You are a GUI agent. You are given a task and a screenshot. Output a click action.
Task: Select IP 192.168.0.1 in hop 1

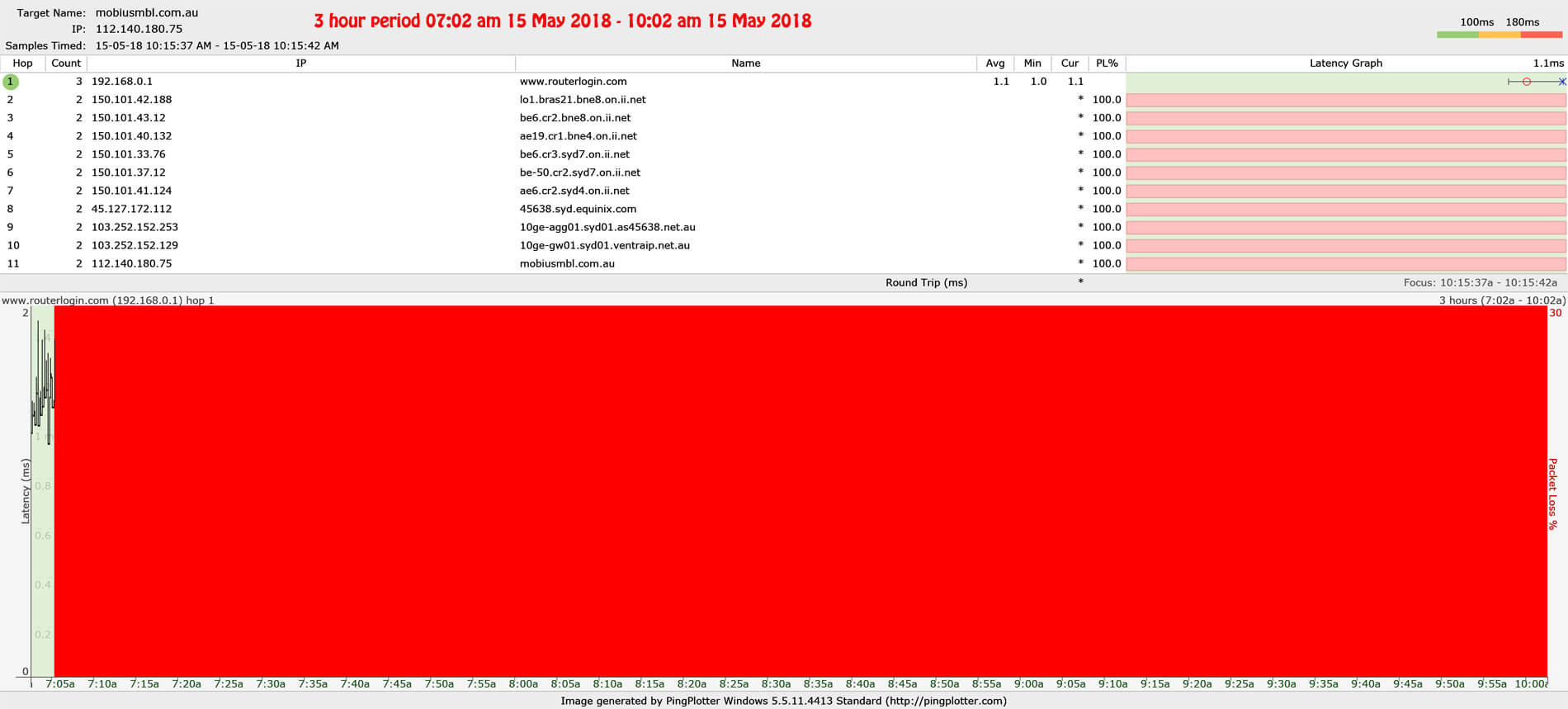(x=121, y=82)
